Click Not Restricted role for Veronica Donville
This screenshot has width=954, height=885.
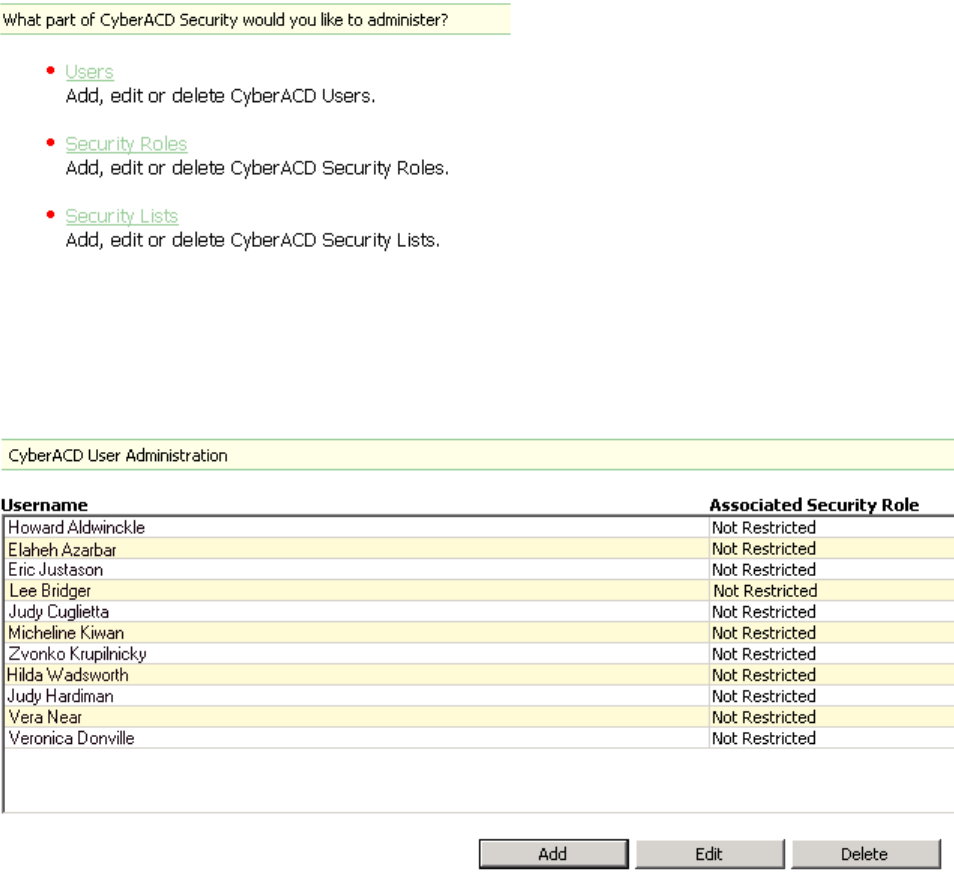764,738
